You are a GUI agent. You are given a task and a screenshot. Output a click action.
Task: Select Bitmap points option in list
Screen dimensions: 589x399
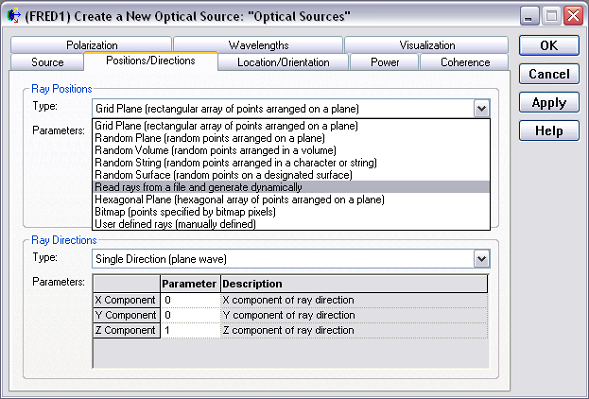tap(291, 212)
